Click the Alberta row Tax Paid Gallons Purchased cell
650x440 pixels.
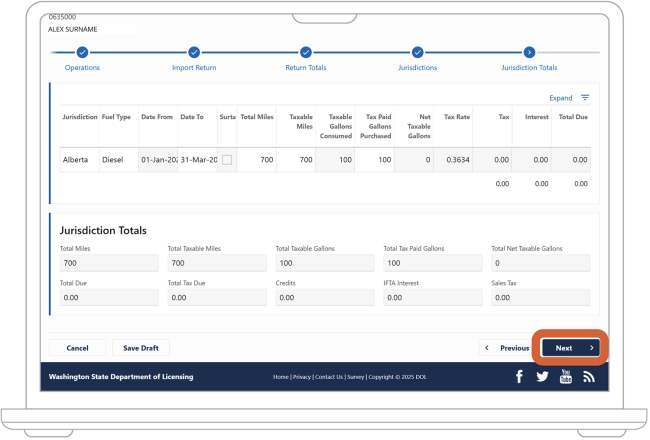tap(374, 160)
